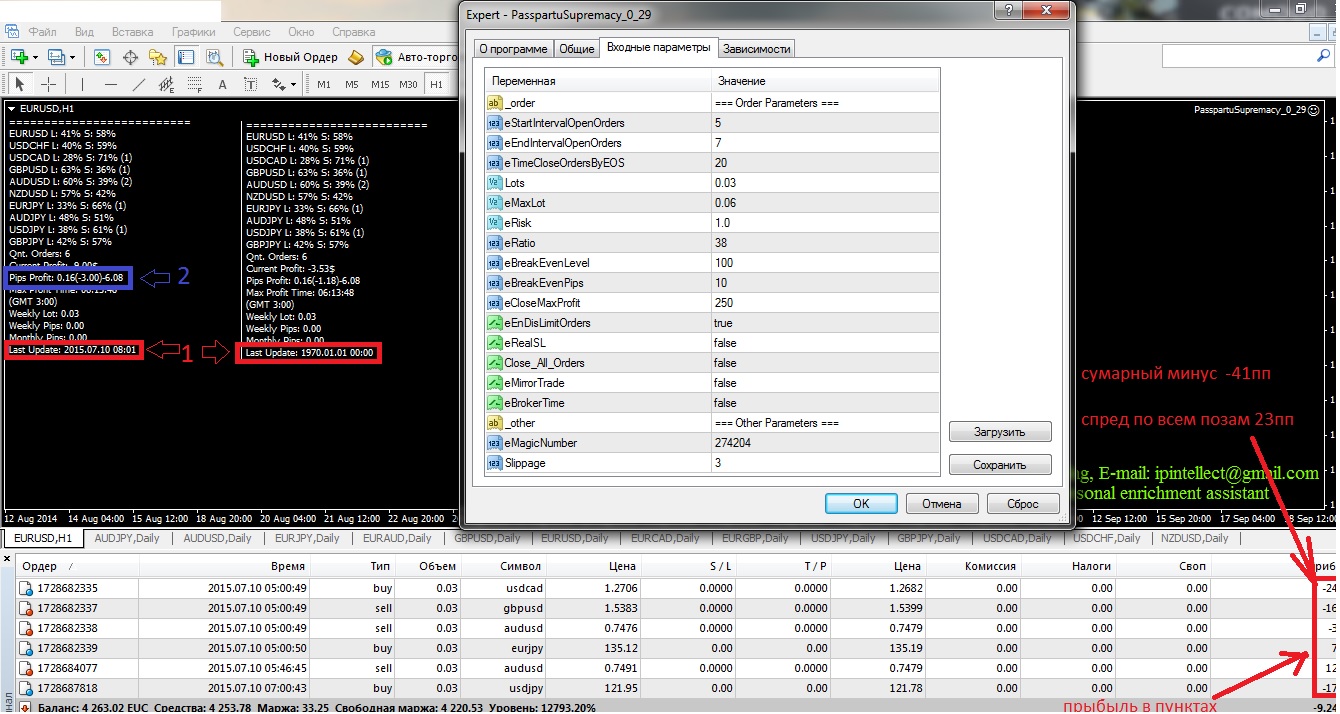Viewport: 1340px width, 714px height.
Task: Open the Графики menu
Action: pos(193,32)
